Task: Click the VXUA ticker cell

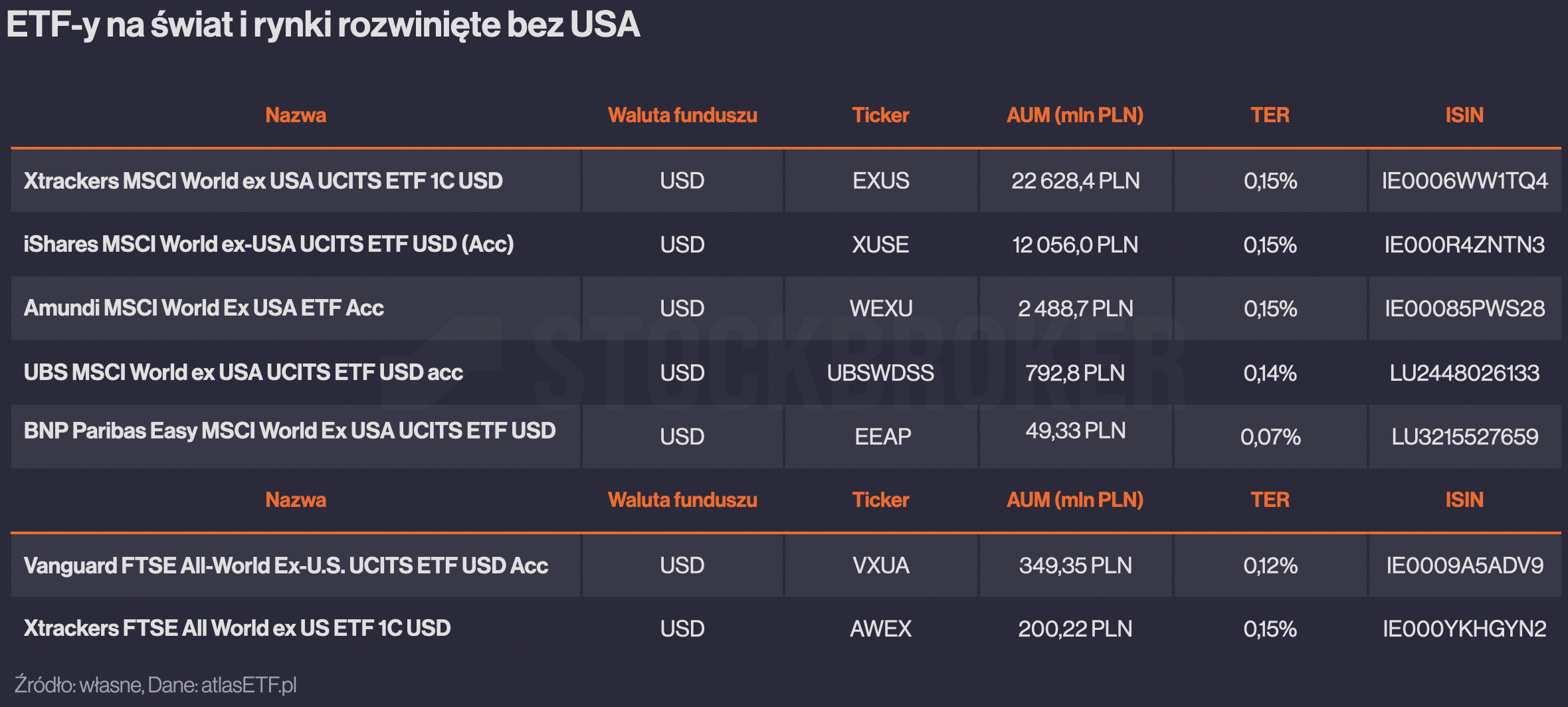Action: (x=881, y=565)
